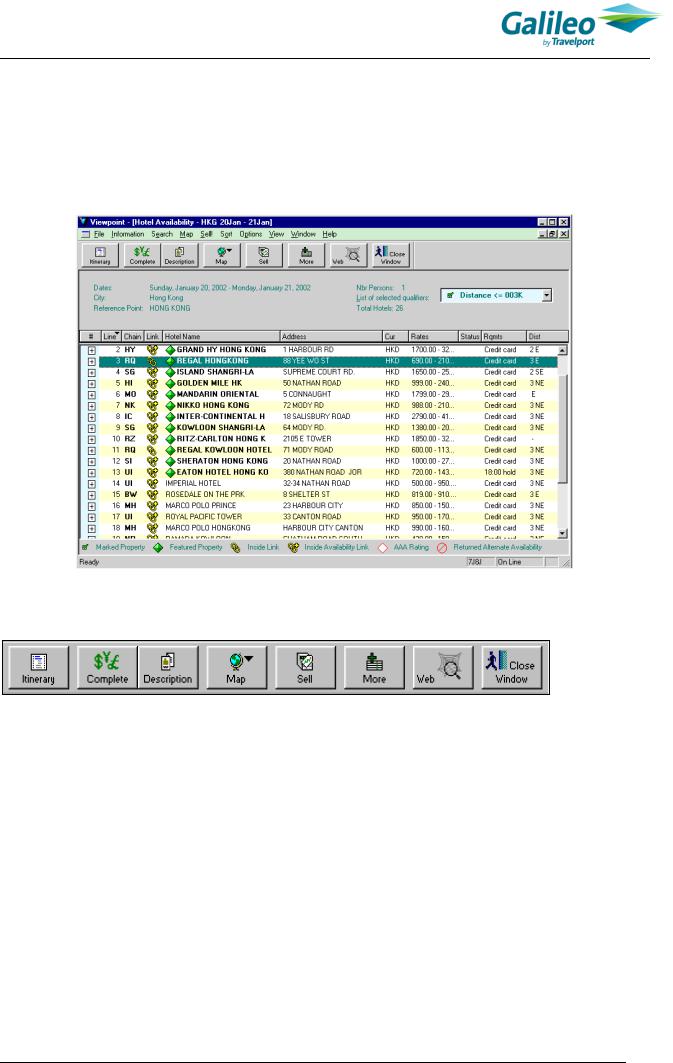Image resolution: width=673 pixels, height=1063 pixels.
Task: Click More in the enlarged toolbar strip
Action: (374, 667)
